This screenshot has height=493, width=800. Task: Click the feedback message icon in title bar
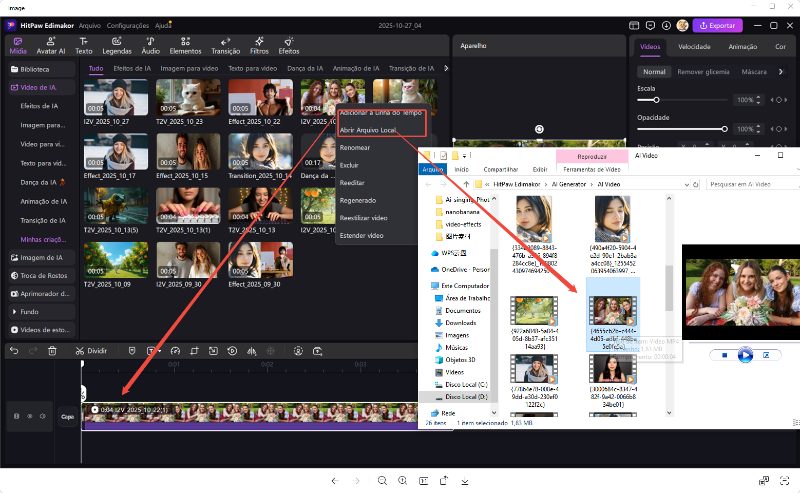click(650, 25)
